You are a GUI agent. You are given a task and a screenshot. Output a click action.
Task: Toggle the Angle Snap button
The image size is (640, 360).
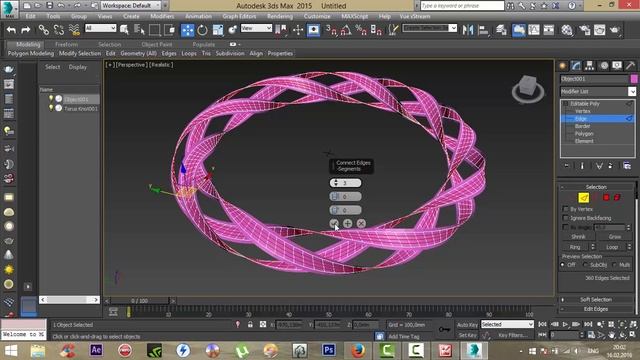pos(346,30)
